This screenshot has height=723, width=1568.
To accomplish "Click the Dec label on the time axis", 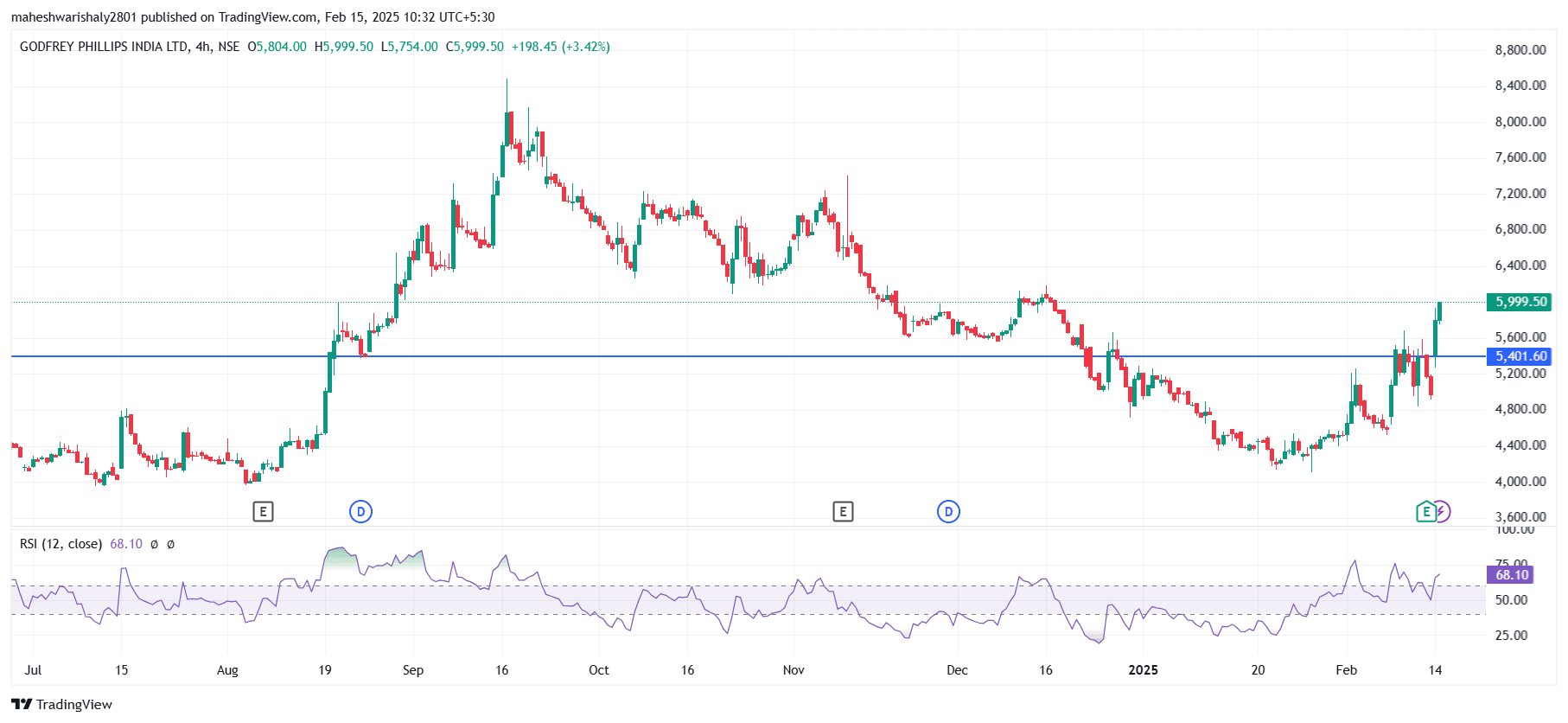I will point(957,670).
